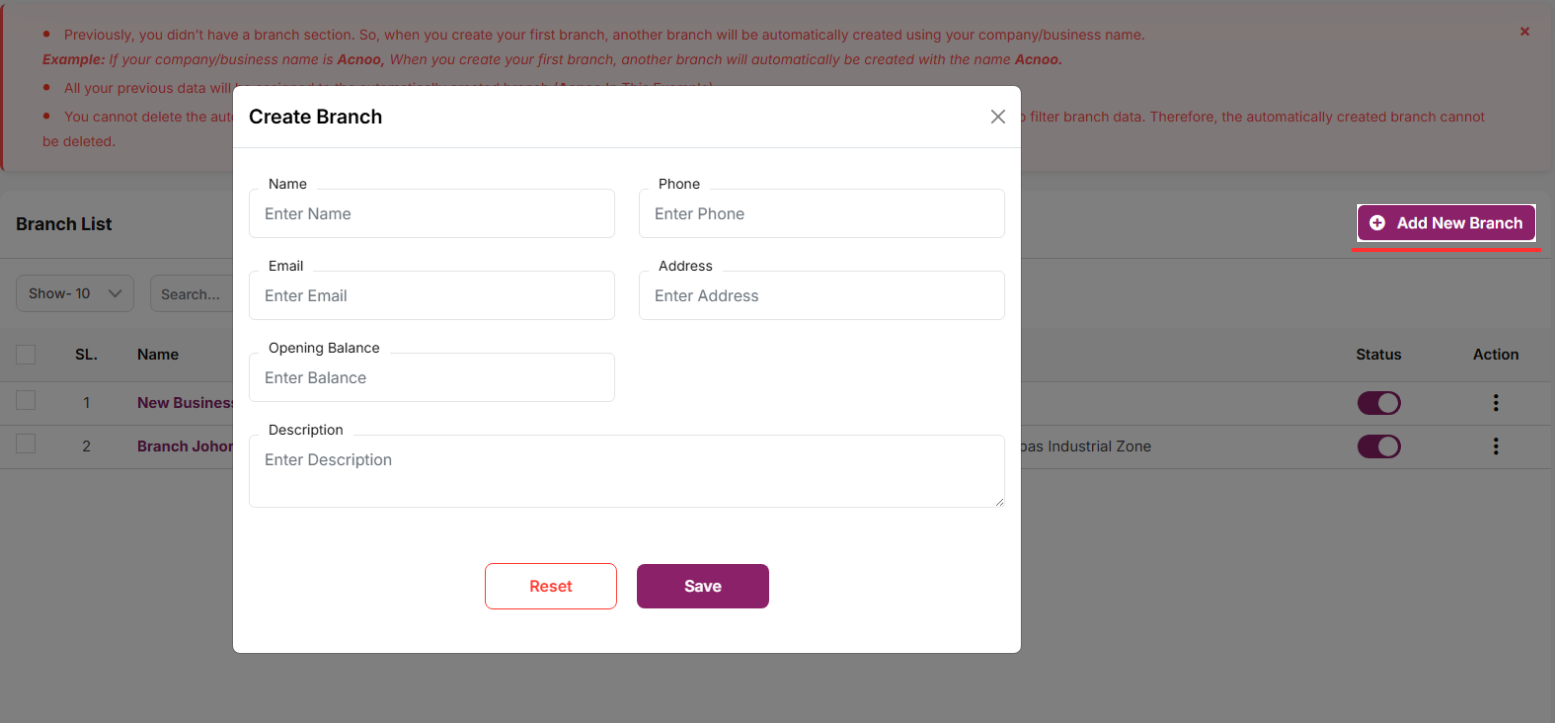Save the new branch
1556x724 pixels.
[702, 586]
